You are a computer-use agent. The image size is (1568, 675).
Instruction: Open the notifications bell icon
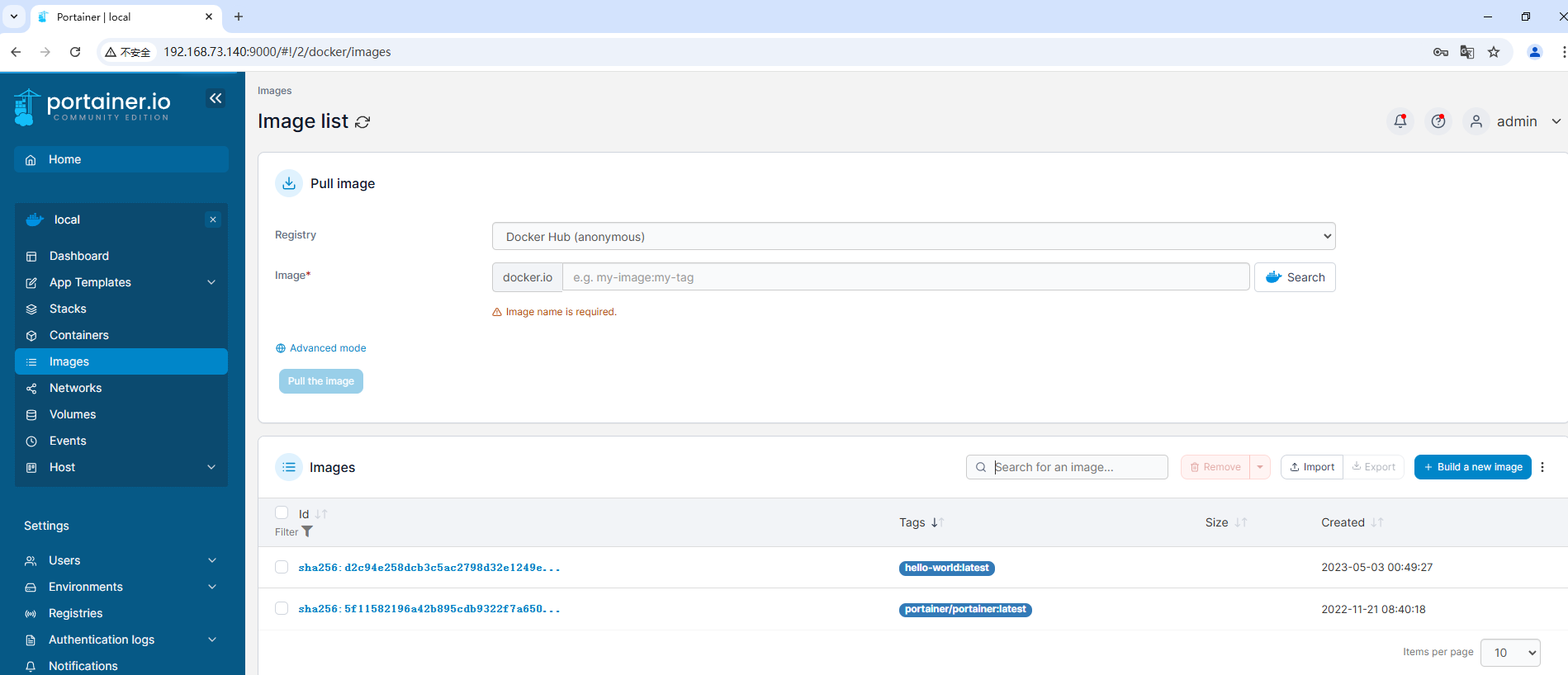[1400, 121]
